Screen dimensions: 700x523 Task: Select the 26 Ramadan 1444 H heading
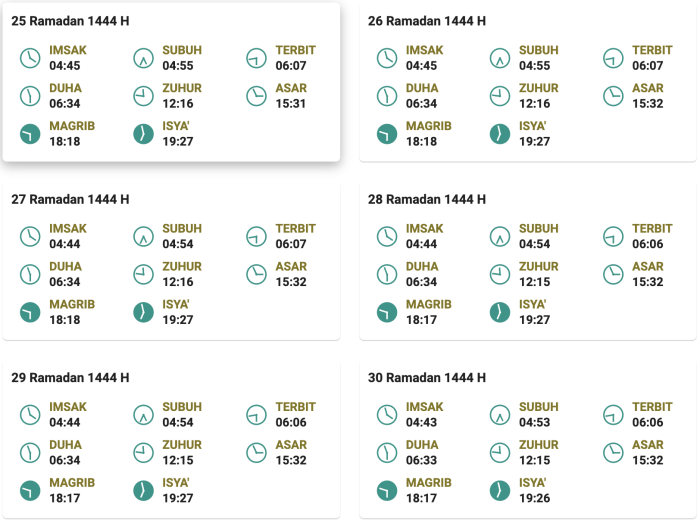pos(427,21)
